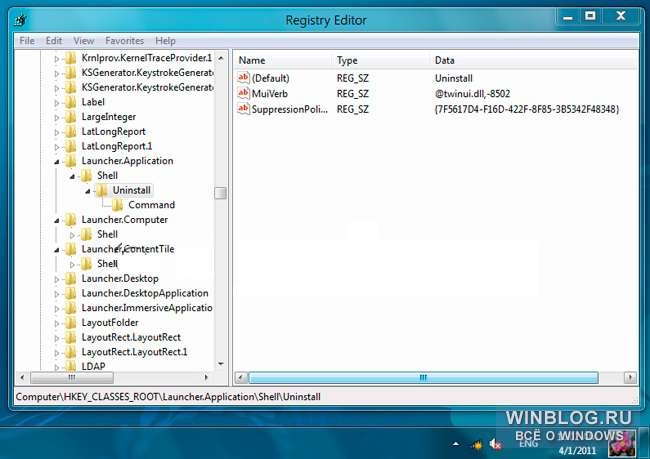Click the (Default) value string icon
The image size is (650, 459).
click(x=243, y=78)
